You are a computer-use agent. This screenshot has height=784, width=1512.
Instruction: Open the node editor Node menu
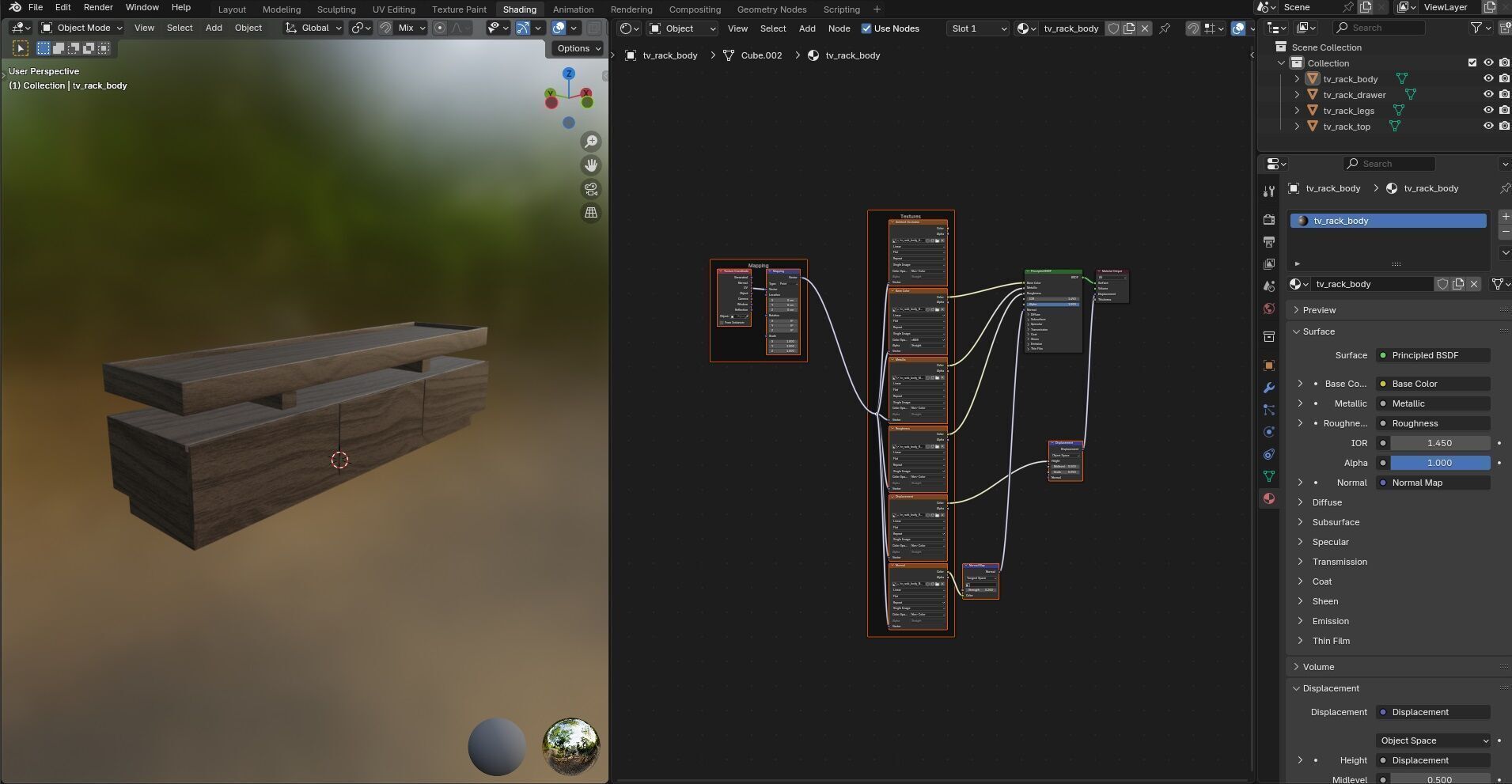[839, 28]
